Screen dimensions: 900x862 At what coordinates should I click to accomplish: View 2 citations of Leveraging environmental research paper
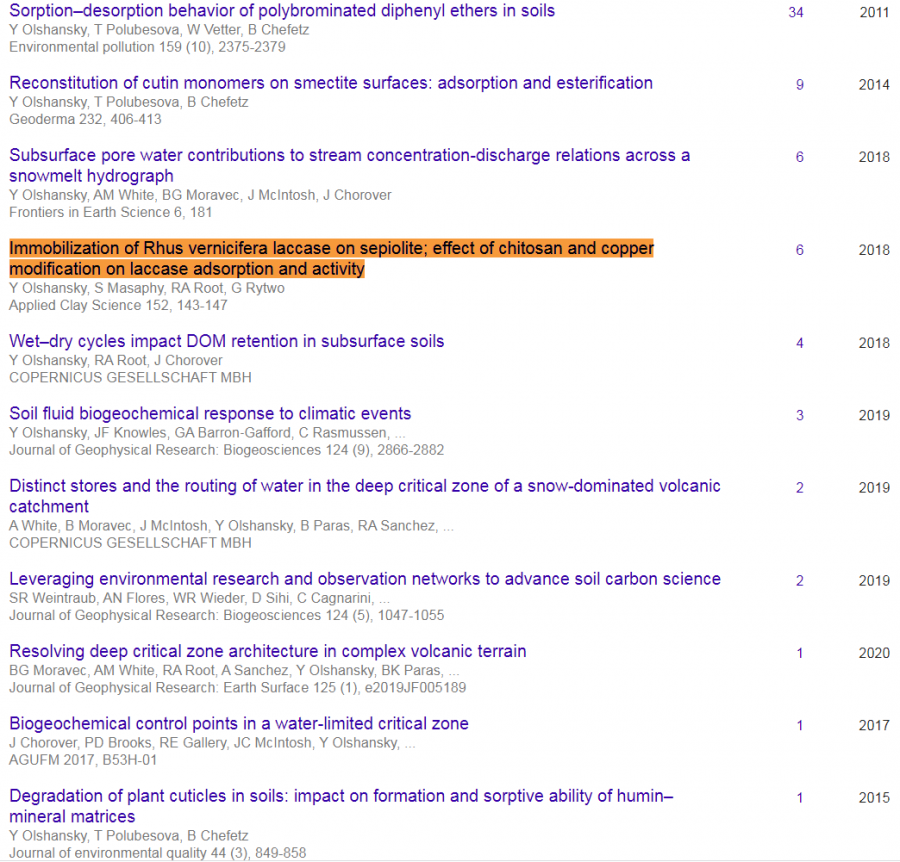click(x=800, y=581)
